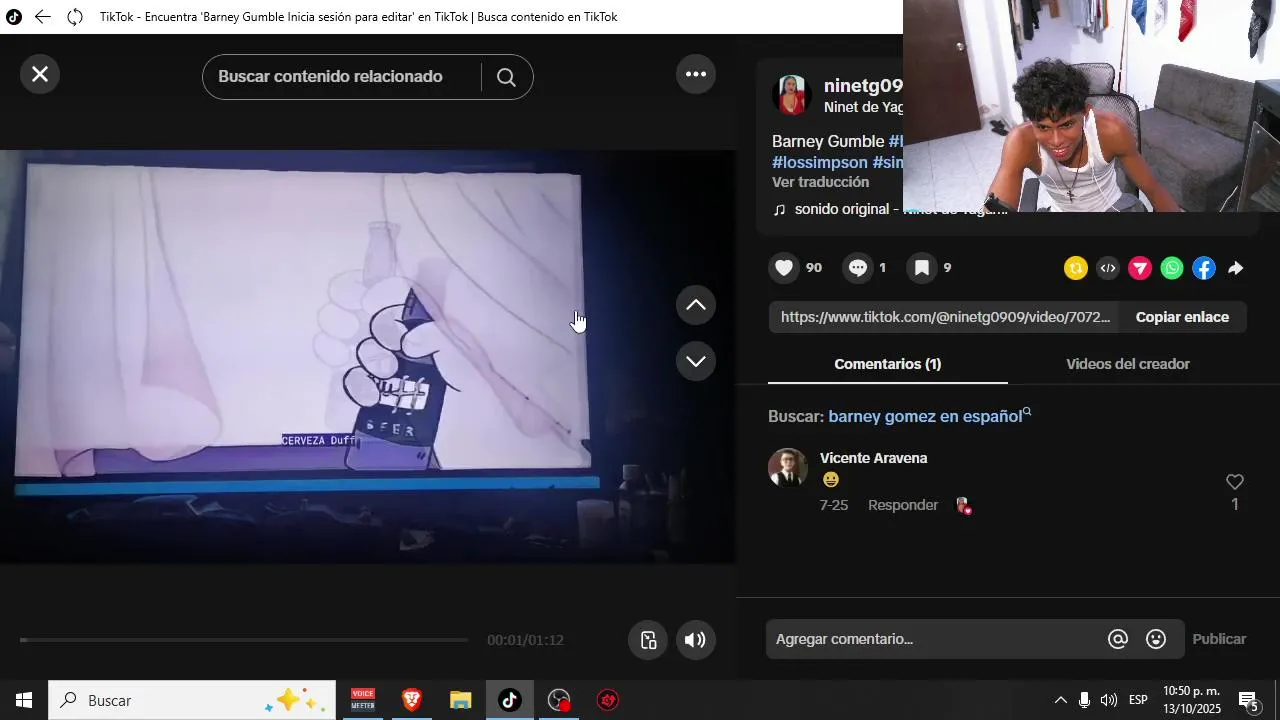Repost video with yellow repost icon
The image size is (1280, 720).
tap(1076, 268)
